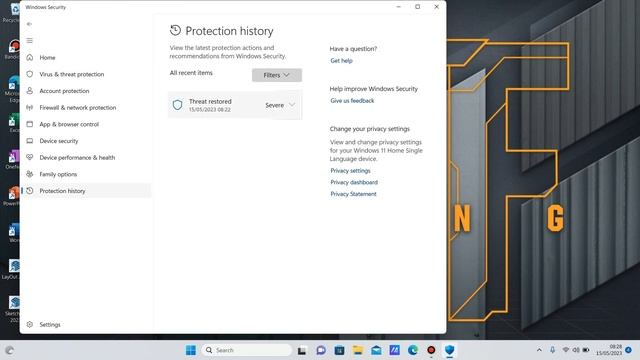Click the Windows Security shield in taskbar
This screenshot has height=360, width=640.
coord(449,350)
